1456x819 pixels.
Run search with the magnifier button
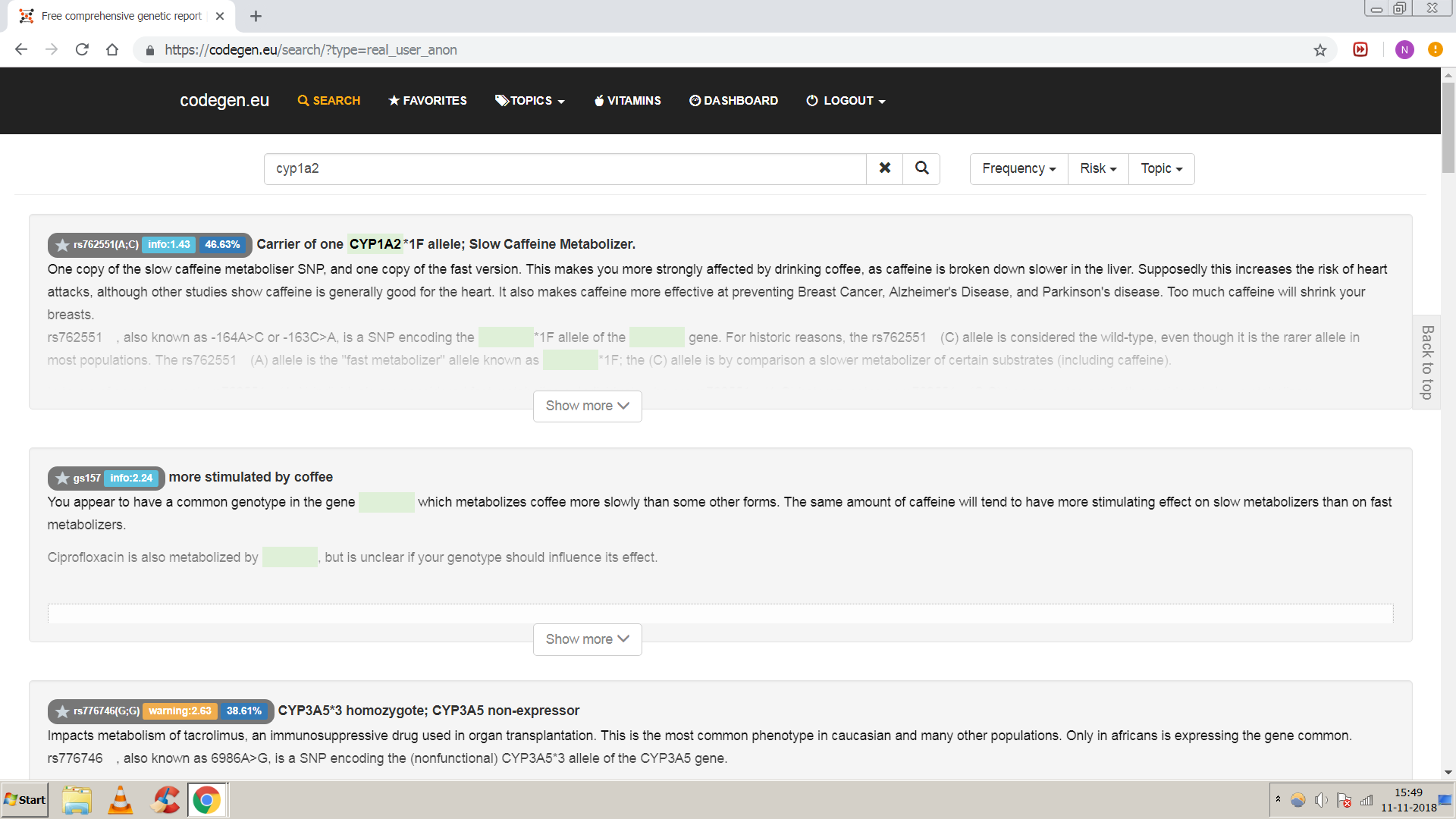click(921, 168)
